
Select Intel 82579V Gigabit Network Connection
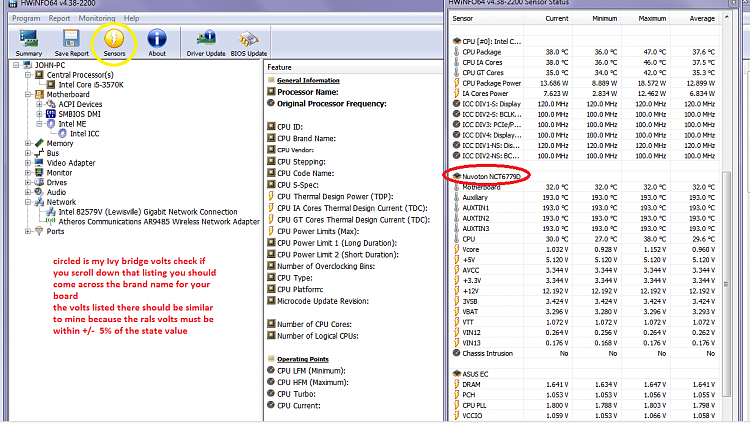[x=148, y=212]
